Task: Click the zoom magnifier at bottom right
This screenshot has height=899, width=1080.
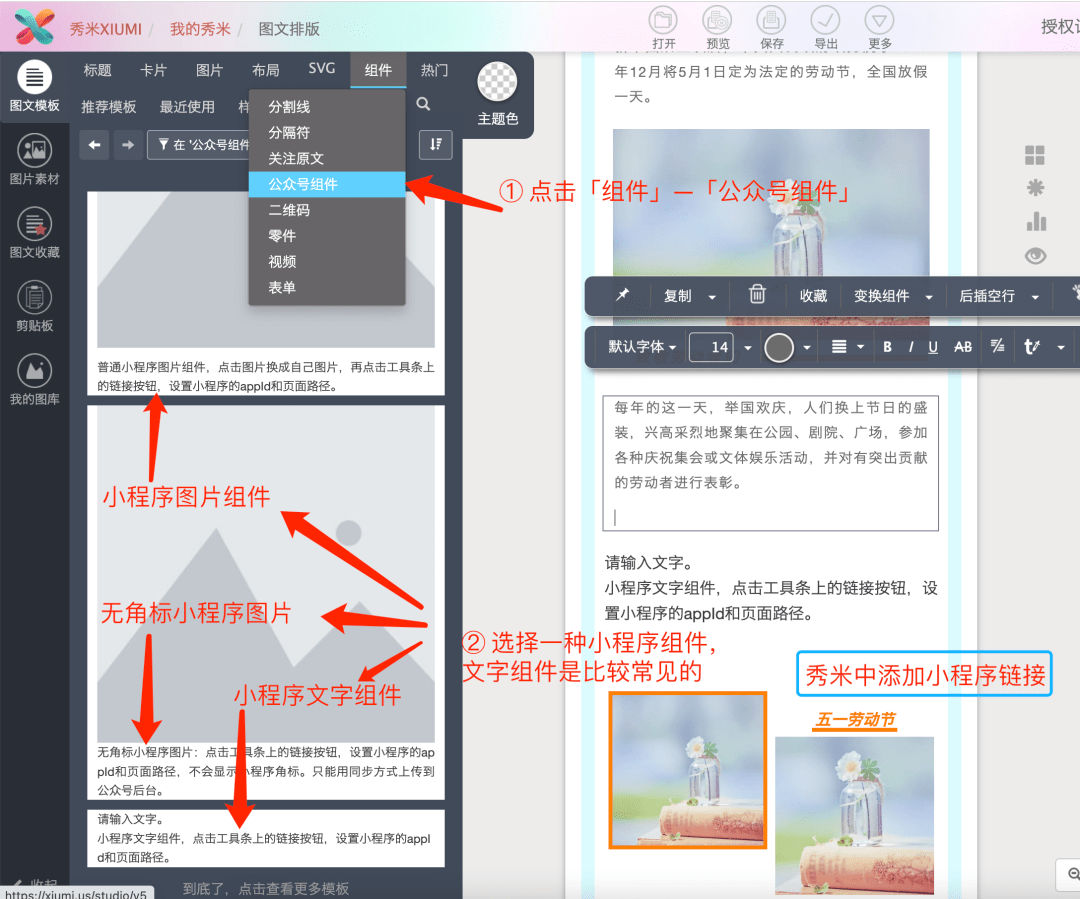Action: [x=1072, y=874]
